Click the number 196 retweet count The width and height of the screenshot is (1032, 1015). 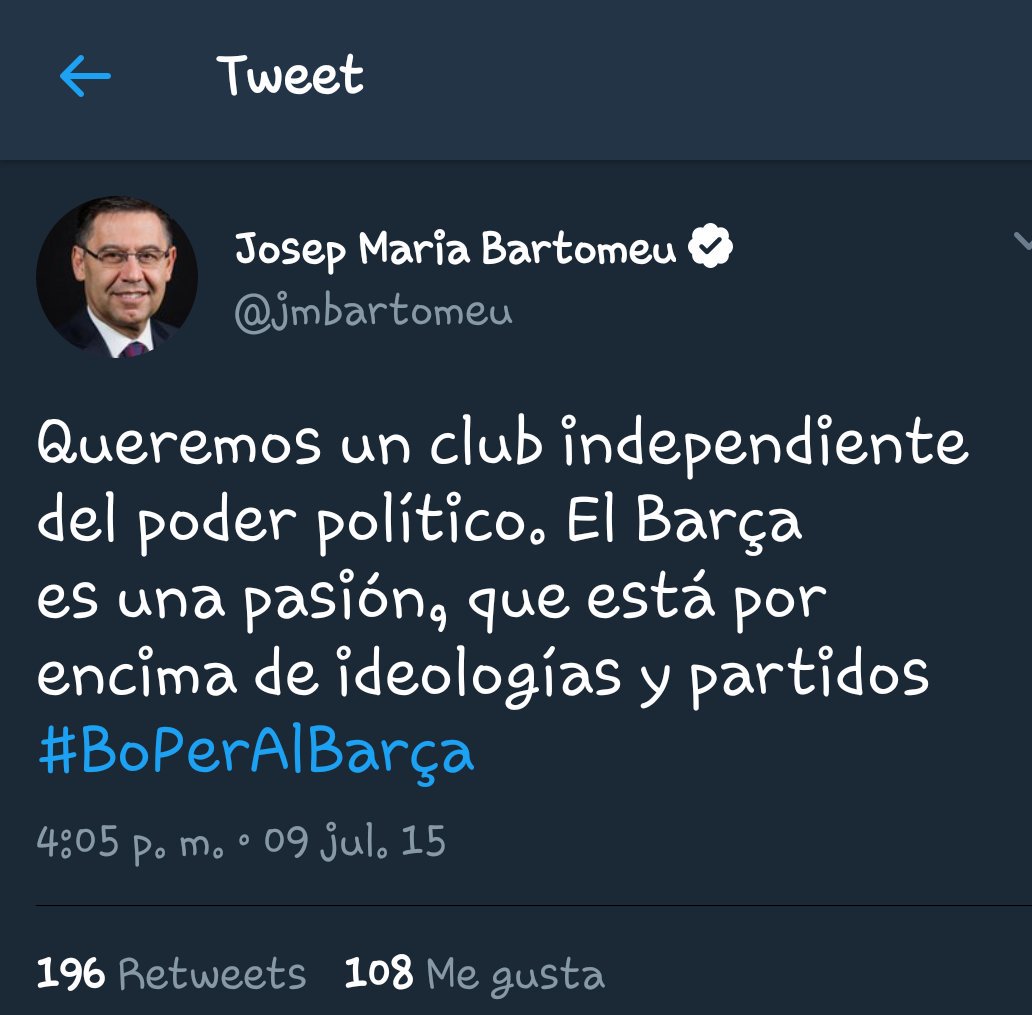(x=70, y=974)
